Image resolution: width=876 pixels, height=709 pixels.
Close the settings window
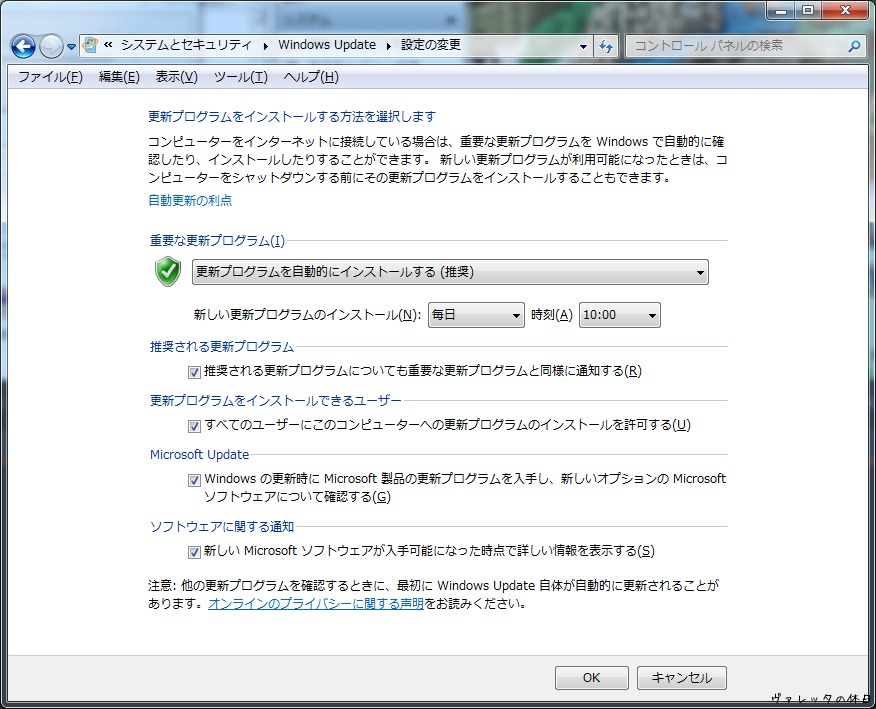click(845, 10)
